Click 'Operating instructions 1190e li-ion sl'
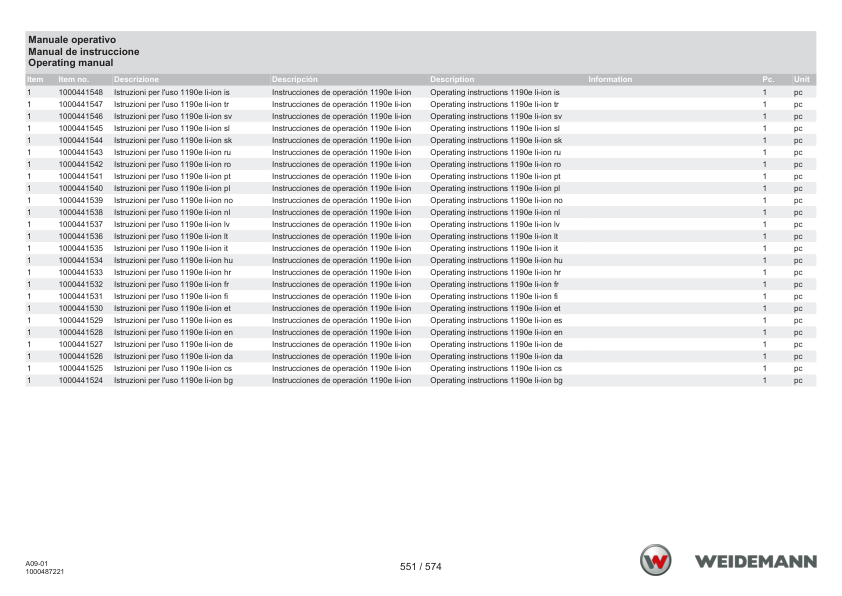This screenshot has height=596, width=842. pyautogui.click(x=495, y=128)
